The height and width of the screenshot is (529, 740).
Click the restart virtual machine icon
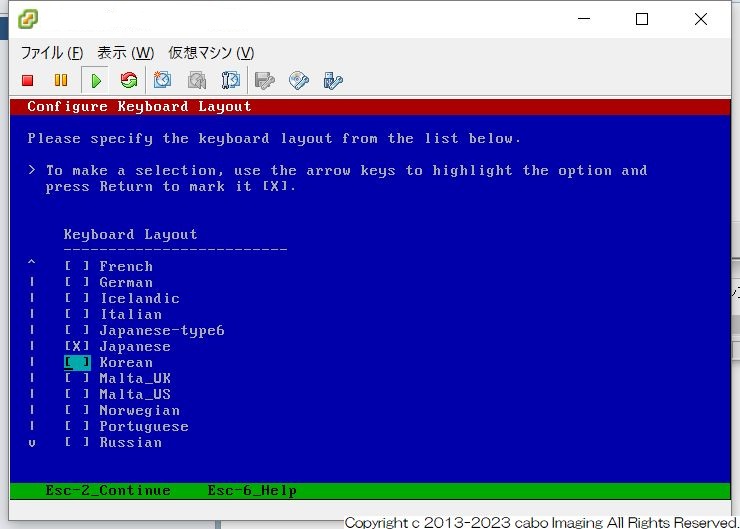click(x=128, y=80)
